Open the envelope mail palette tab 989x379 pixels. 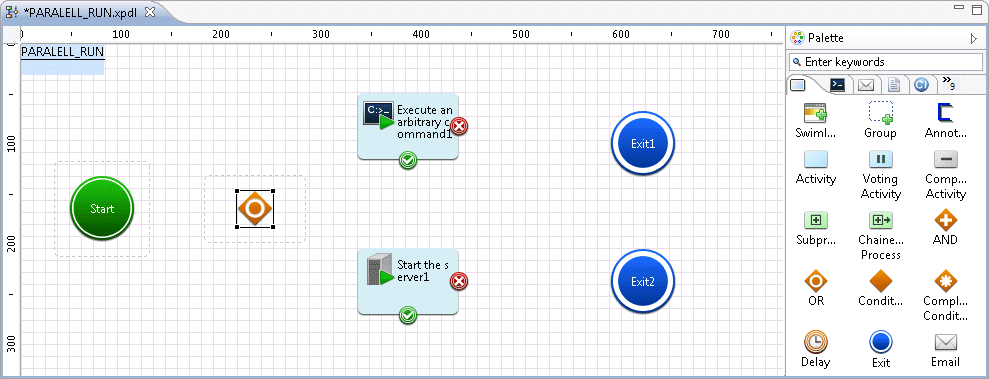tap(866, 85)
